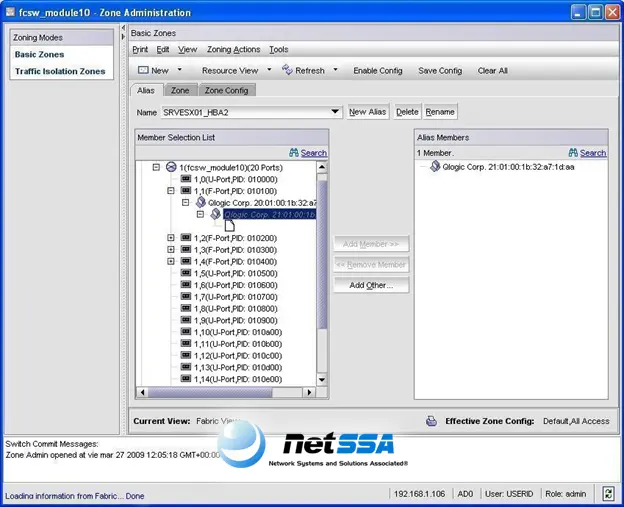Click the port icon for 1,5 U-Port
The image size is (624, 507).
pos(186,273)
